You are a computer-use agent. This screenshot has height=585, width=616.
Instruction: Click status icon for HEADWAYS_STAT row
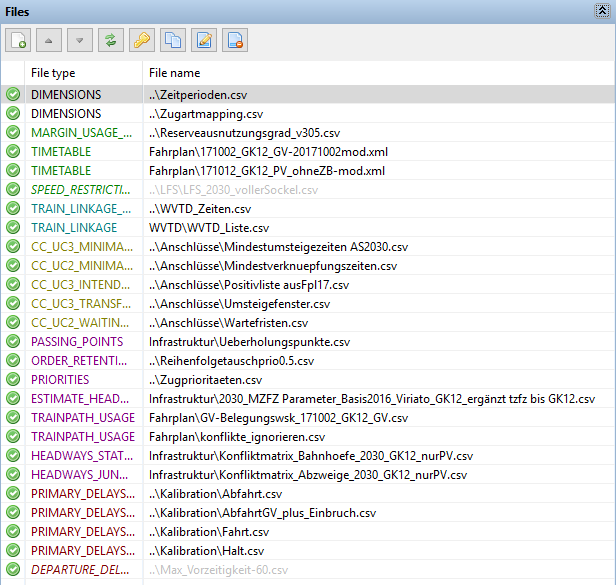(13, 455)
